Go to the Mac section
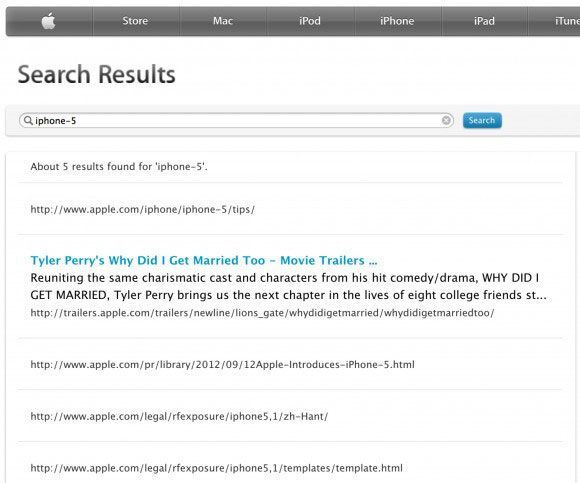Image resolution: width=580 pixels, height=483 pixels. (223, 21)
